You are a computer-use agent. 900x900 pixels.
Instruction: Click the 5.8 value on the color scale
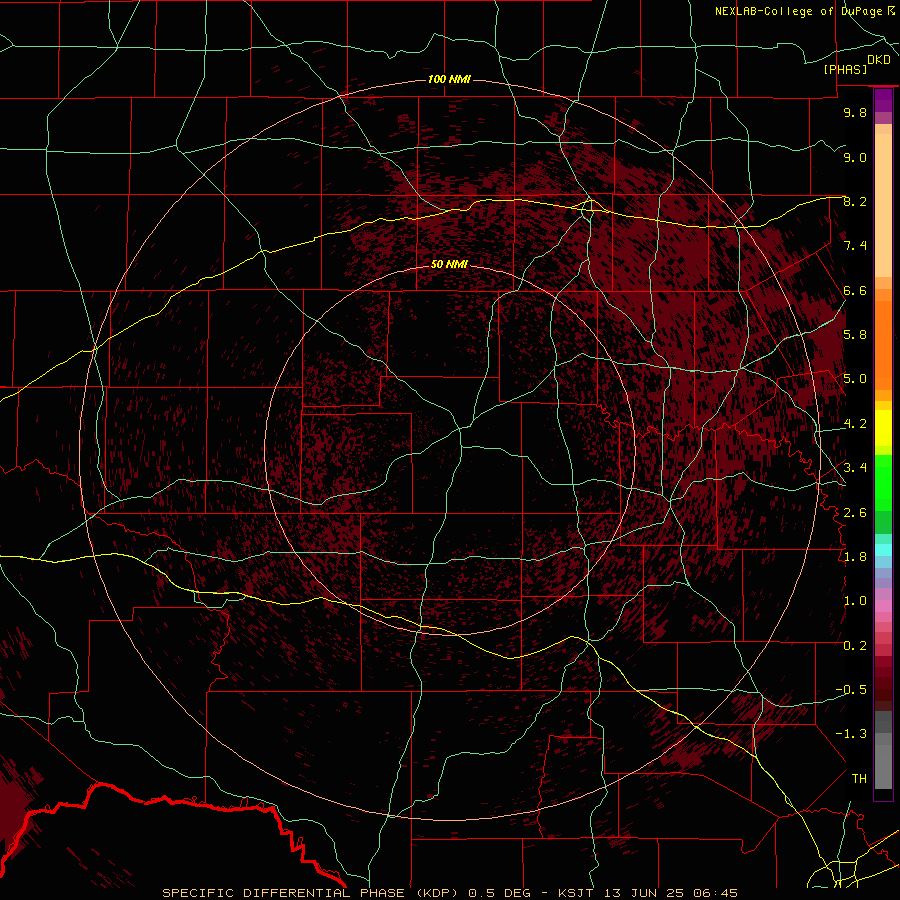coord(855,335)
